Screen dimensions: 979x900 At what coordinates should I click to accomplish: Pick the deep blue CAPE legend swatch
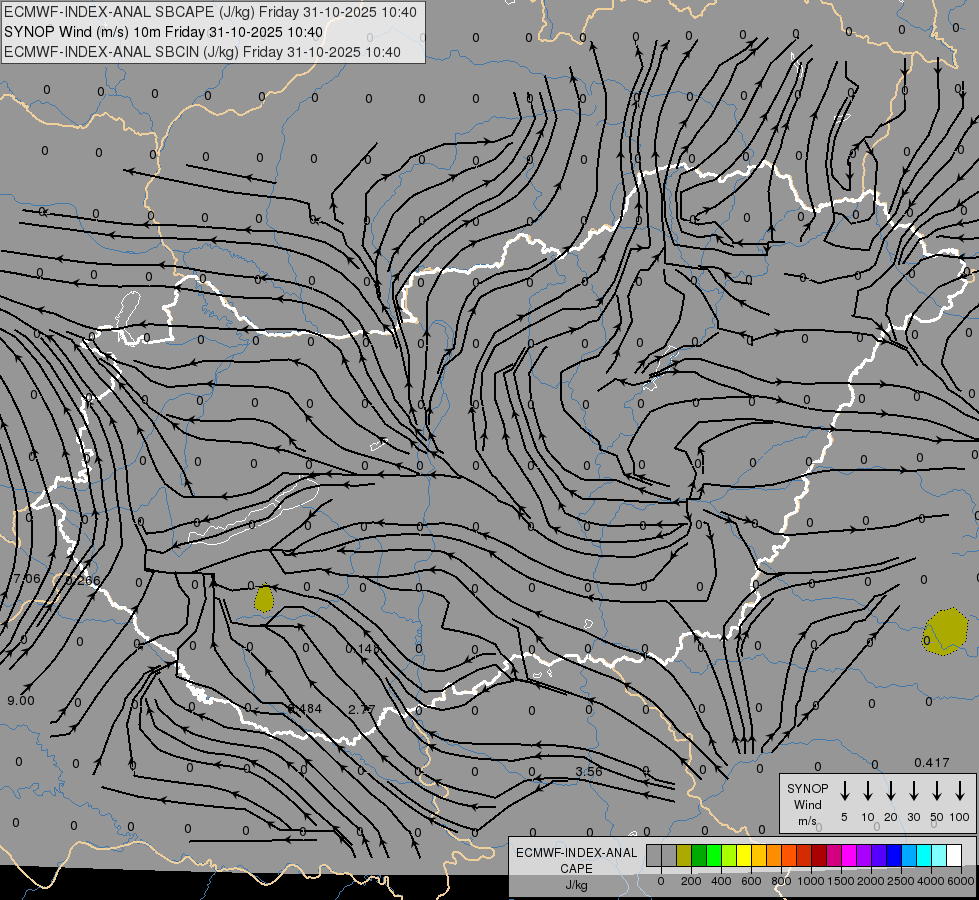[x=893, y=856]
